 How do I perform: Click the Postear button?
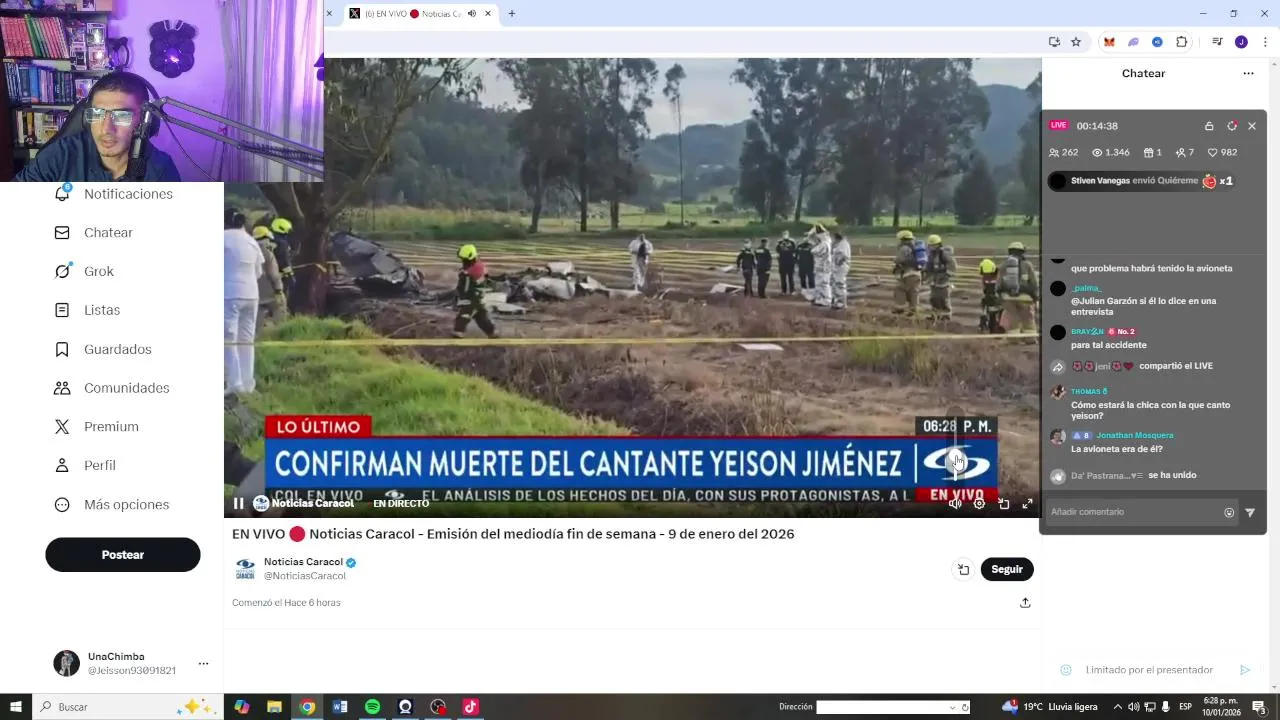123,555
